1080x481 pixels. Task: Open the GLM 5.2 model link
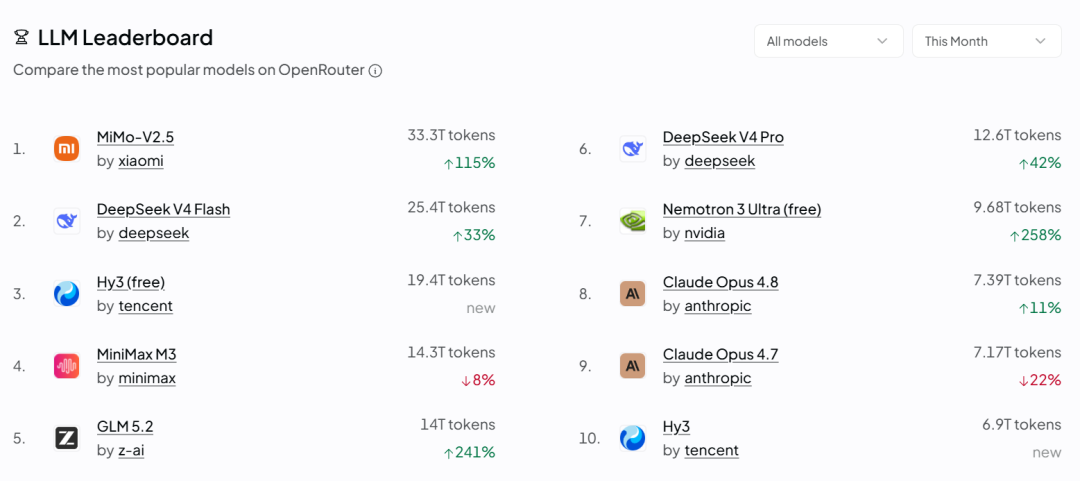pos(125,427)
